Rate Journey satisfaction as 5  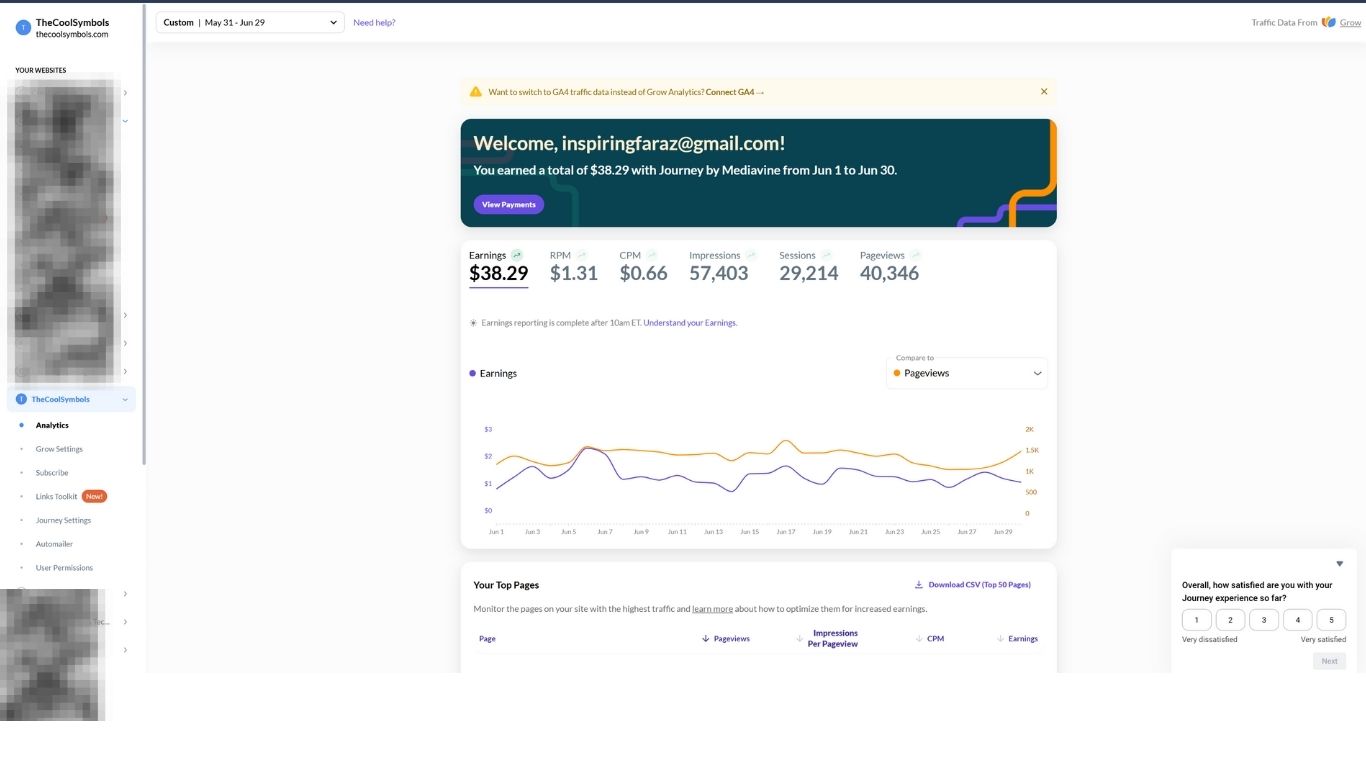(1331, 620)
